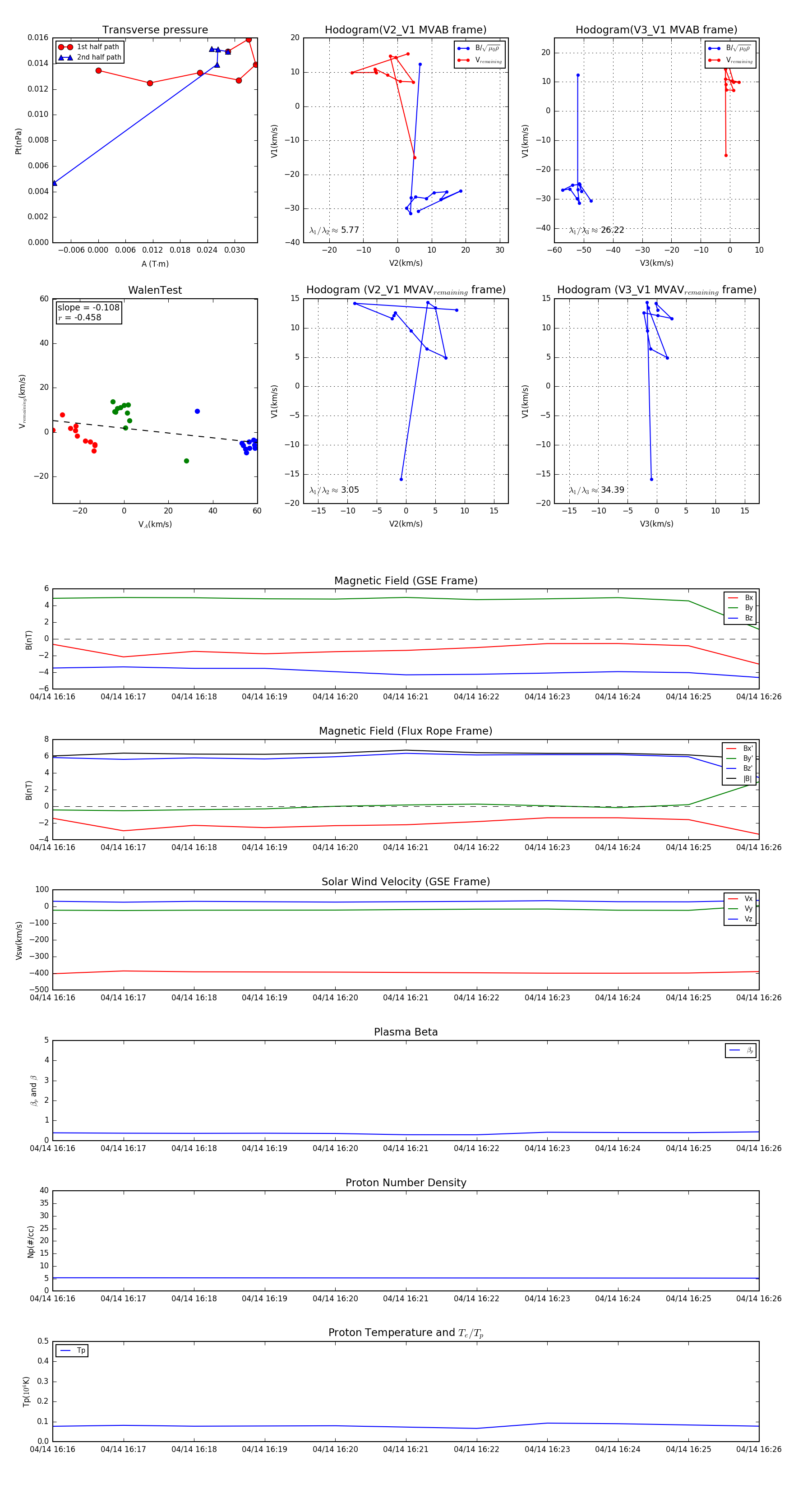Click the 'A (T·m)' x-axis label
Image resolution: width=812 pixels, height=1489 pixels.
pos(155,264)
